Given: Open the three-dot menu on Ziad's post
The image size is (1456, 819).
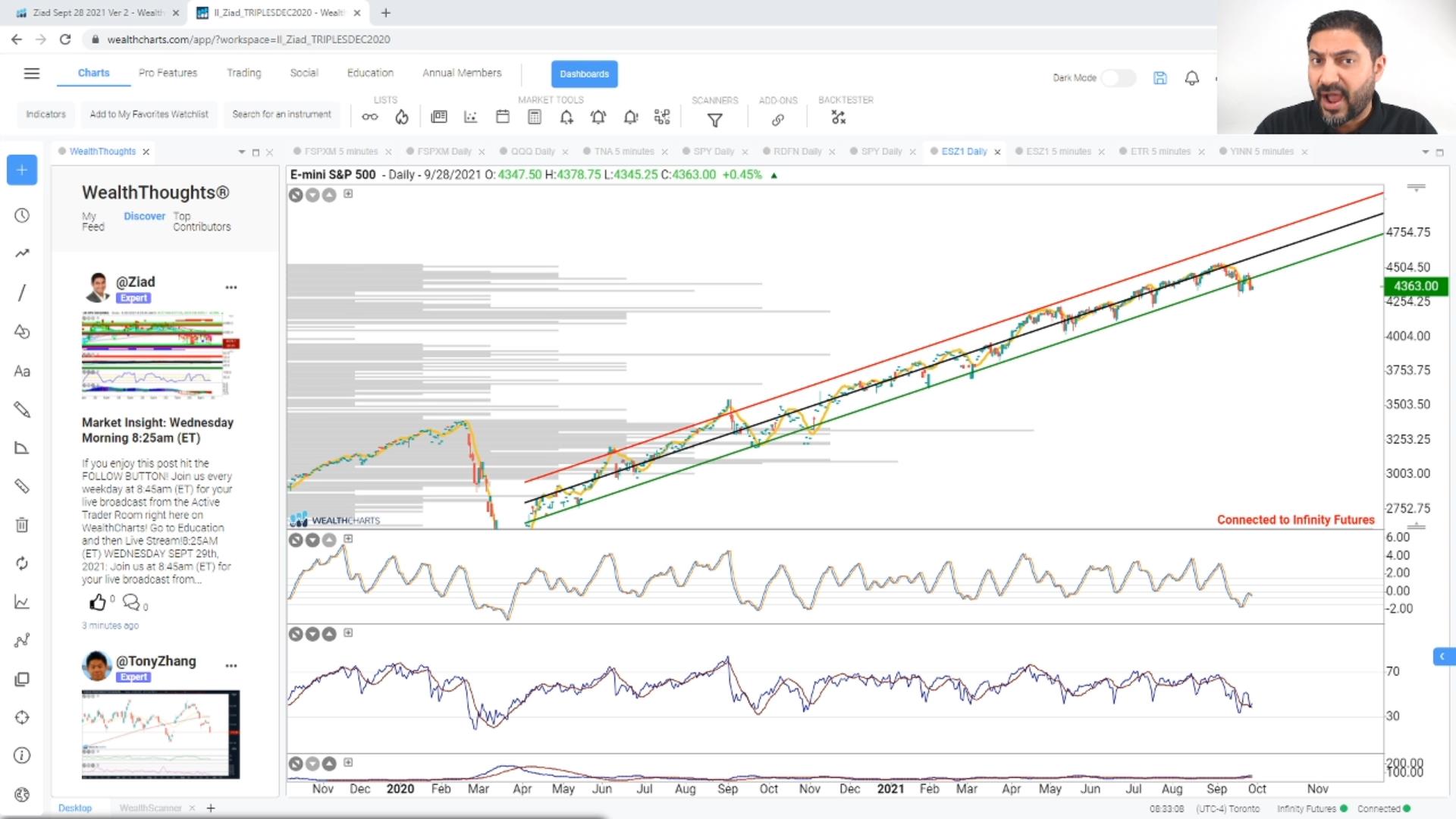Looking at the screenshot, I should click(x=231, y=287).
